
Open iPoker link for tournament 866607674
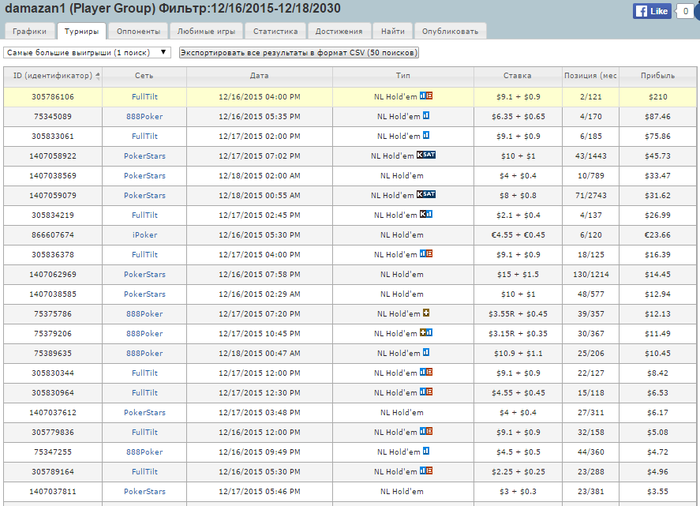[x=145, y=235]
